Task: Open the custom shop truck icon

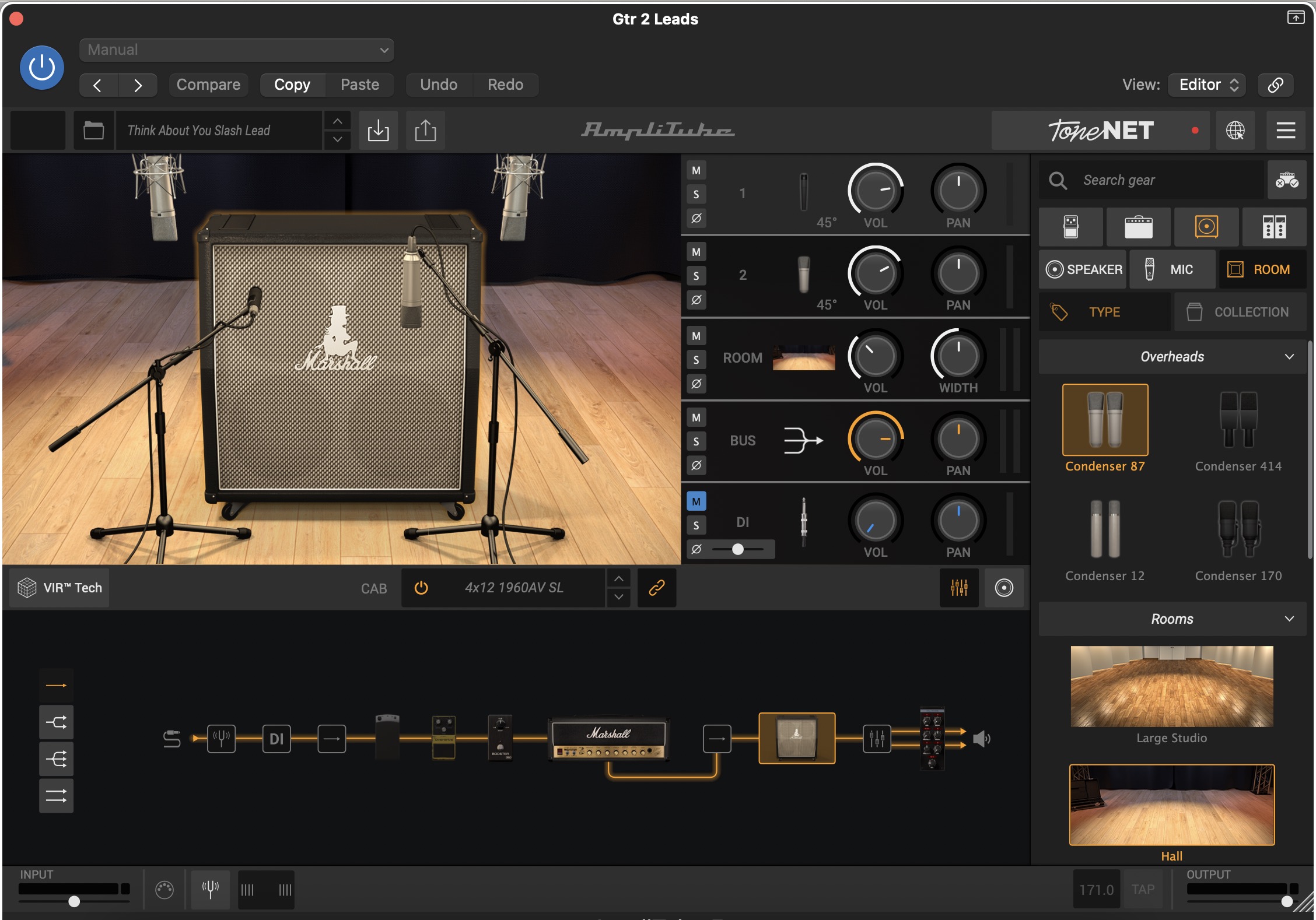Action: (1286, 180)
